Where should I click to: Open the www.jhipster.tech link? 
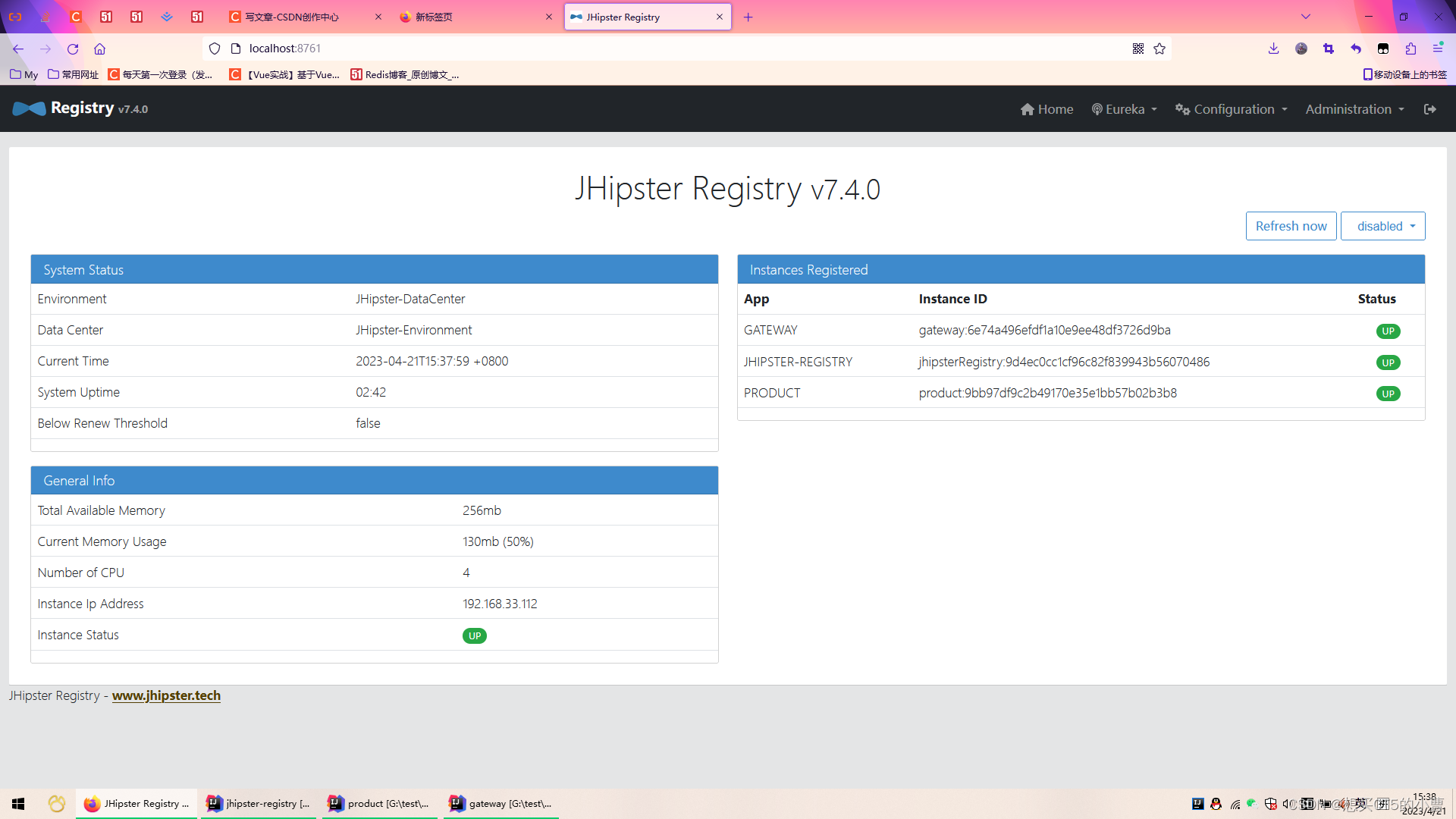point(166,696)
